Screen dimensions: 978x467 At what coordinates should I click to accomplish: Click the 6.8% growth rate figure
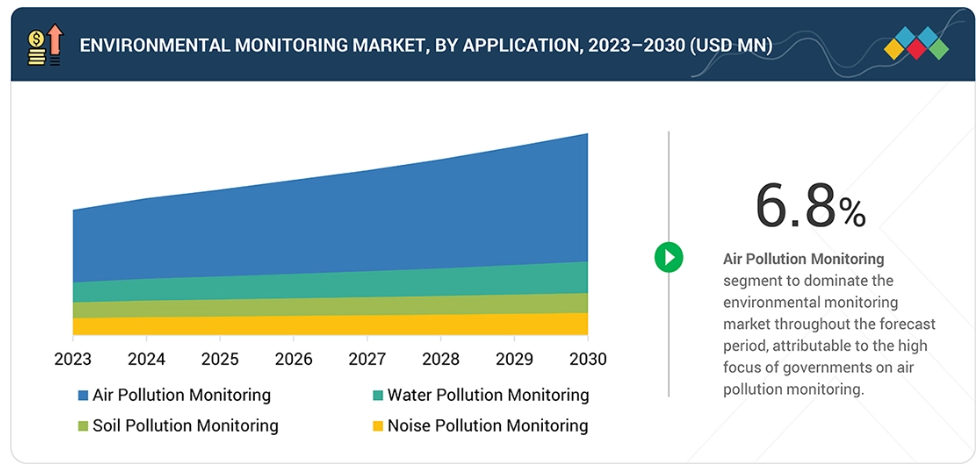tap(809, 207)
